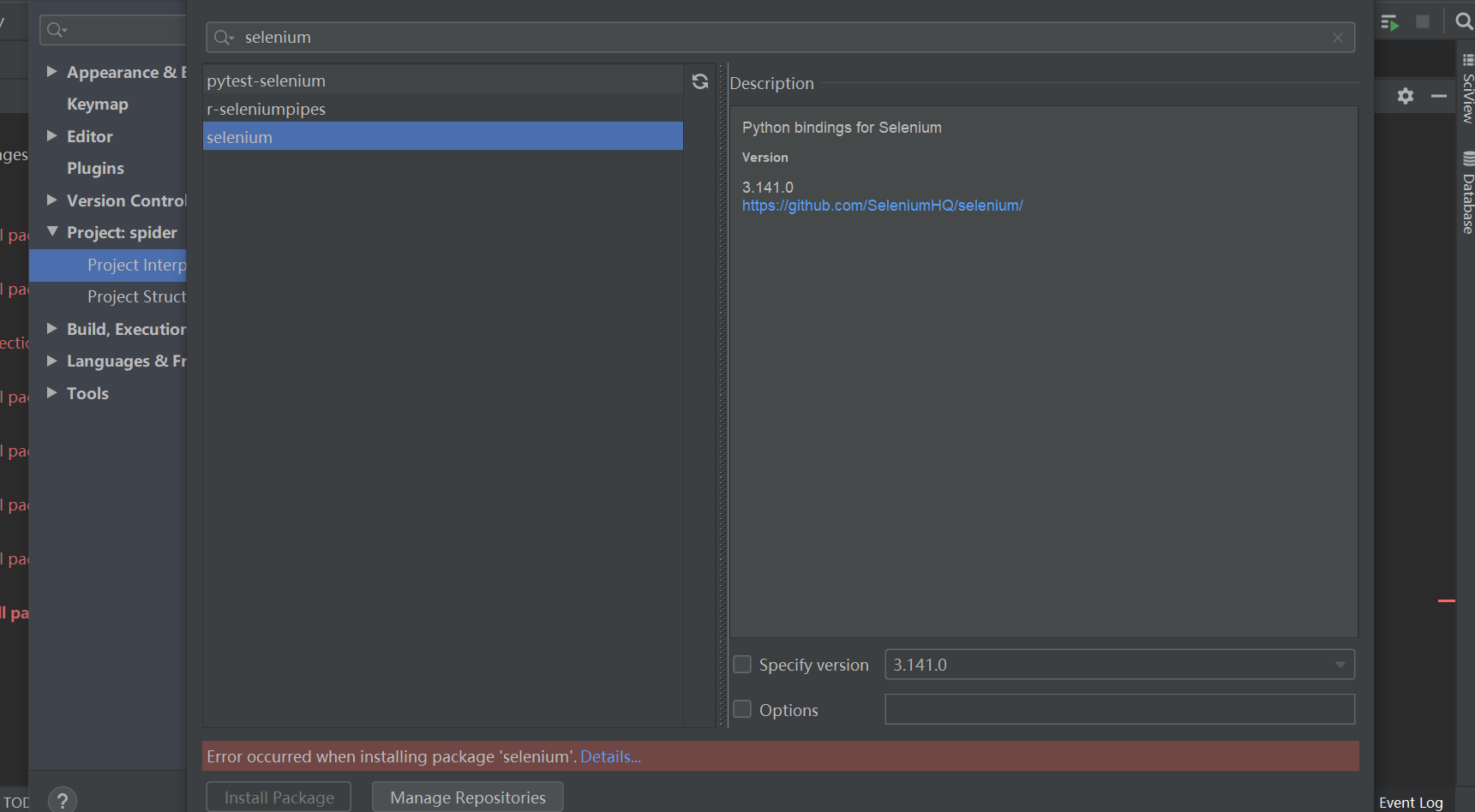
Task: Open the Database side tool window
Action: 1467,194
